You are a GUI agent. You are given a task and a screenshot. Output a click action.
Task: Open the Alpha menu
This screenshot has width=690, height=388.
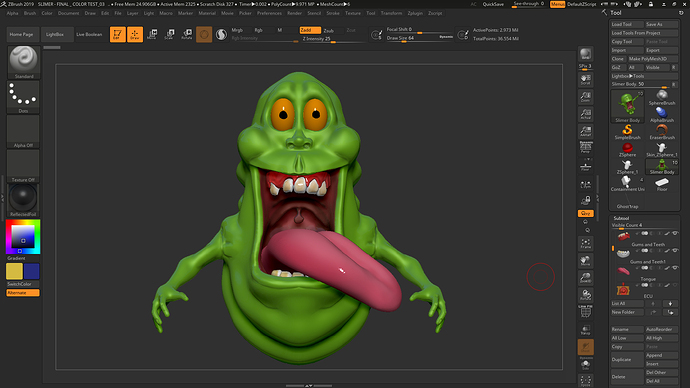12,13
